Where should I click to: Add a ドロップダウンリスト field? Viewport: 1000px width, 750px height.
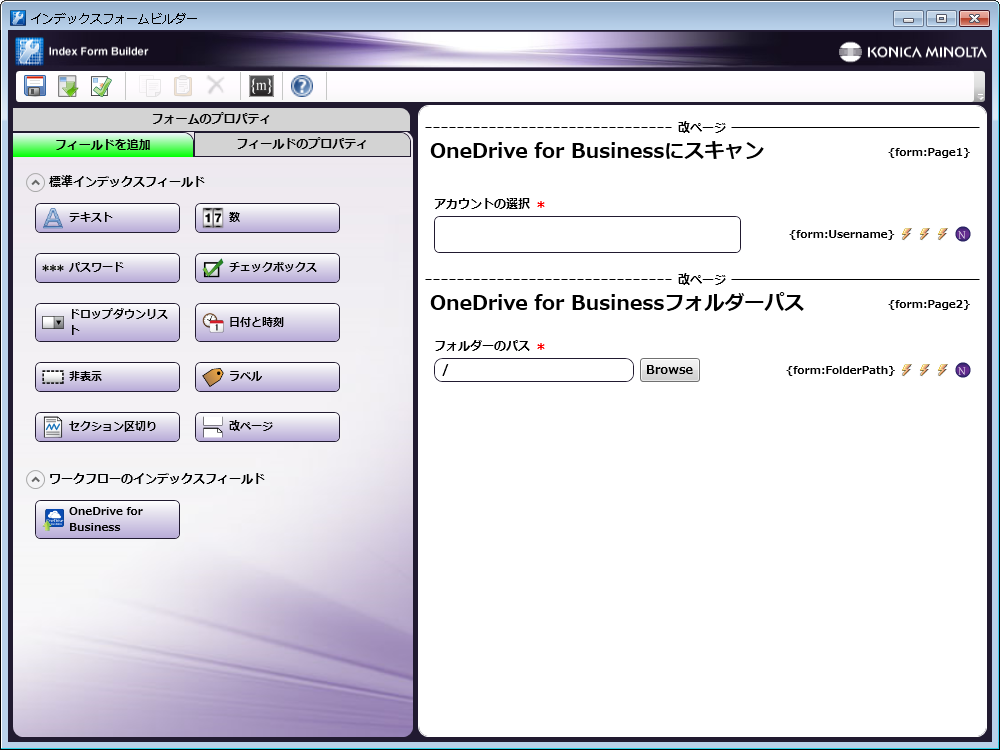(107, 322)
